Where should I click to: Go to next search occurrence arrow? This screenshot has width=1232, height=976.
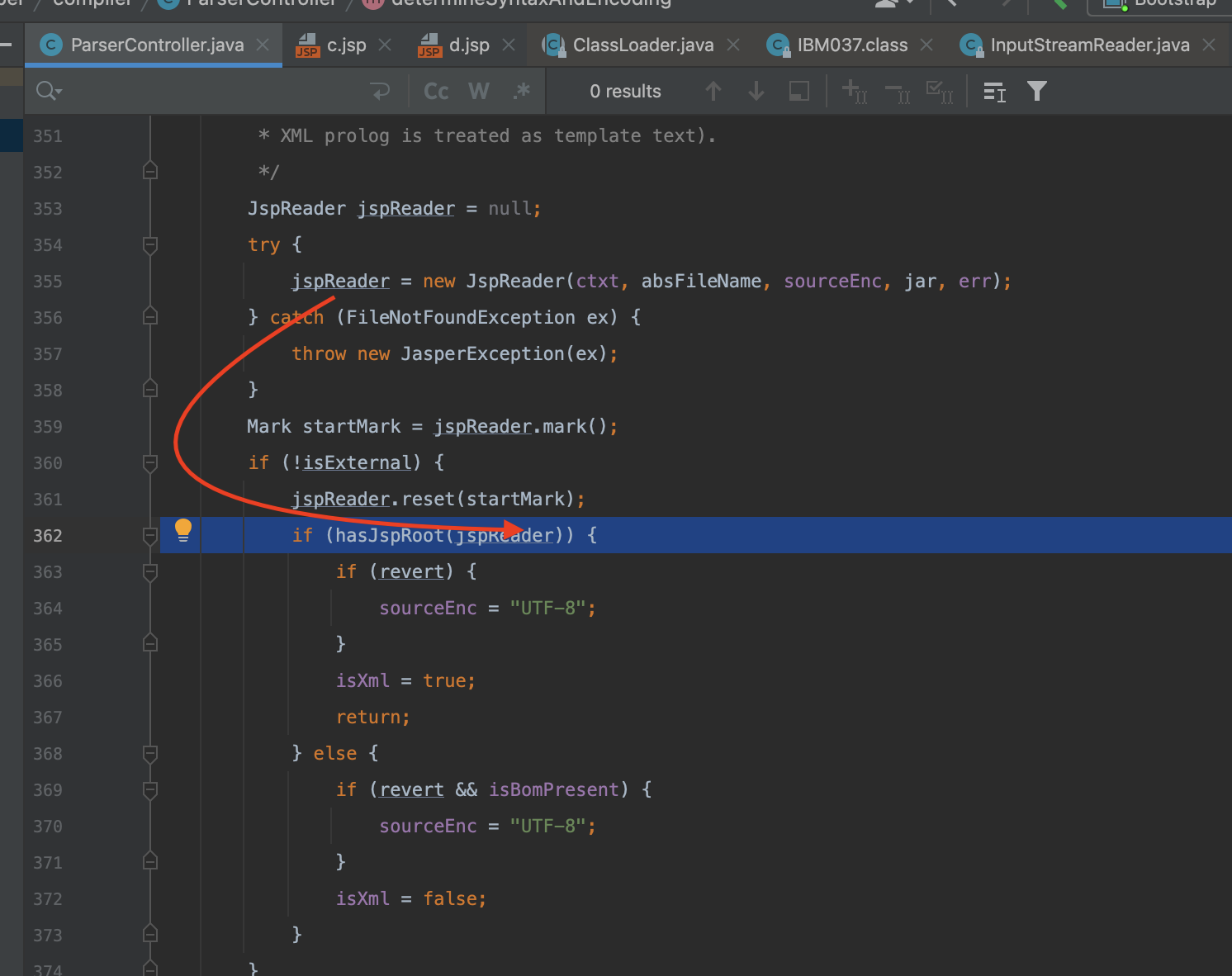pos(756,91)
